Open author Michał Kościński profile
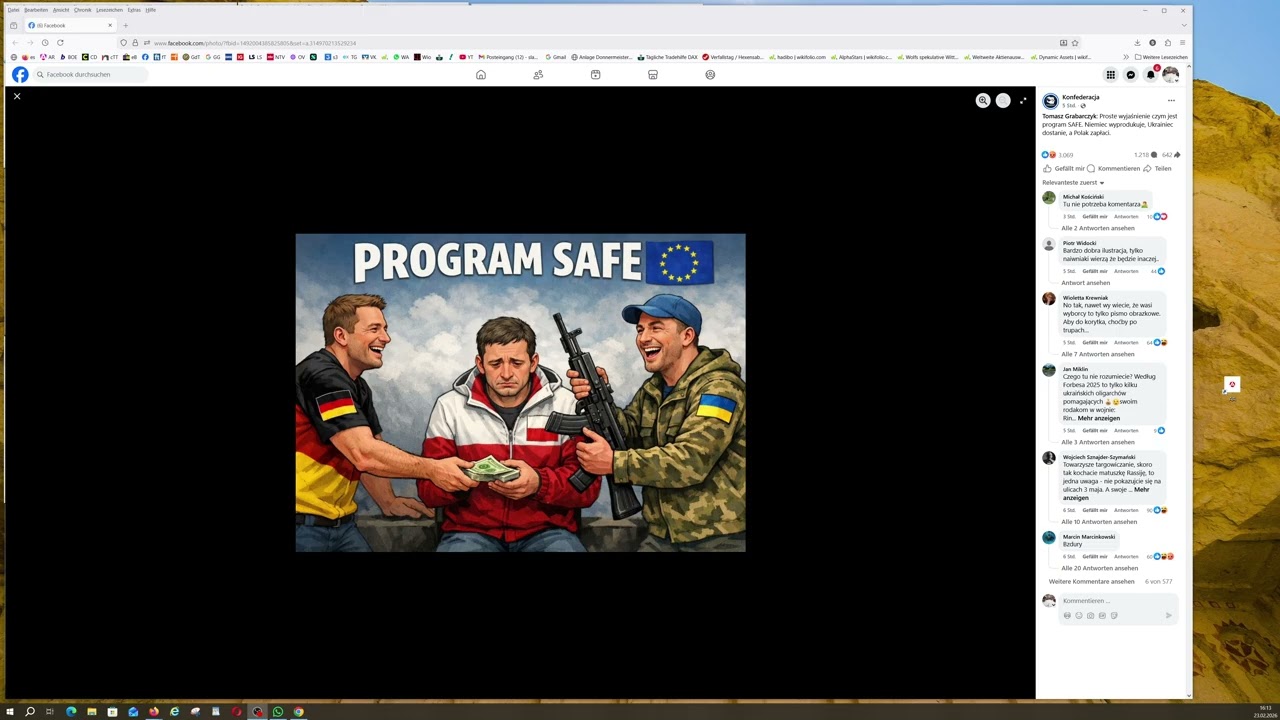Screen dimensions: 1280x720 pyautogui.click(x=1083, y=197)
